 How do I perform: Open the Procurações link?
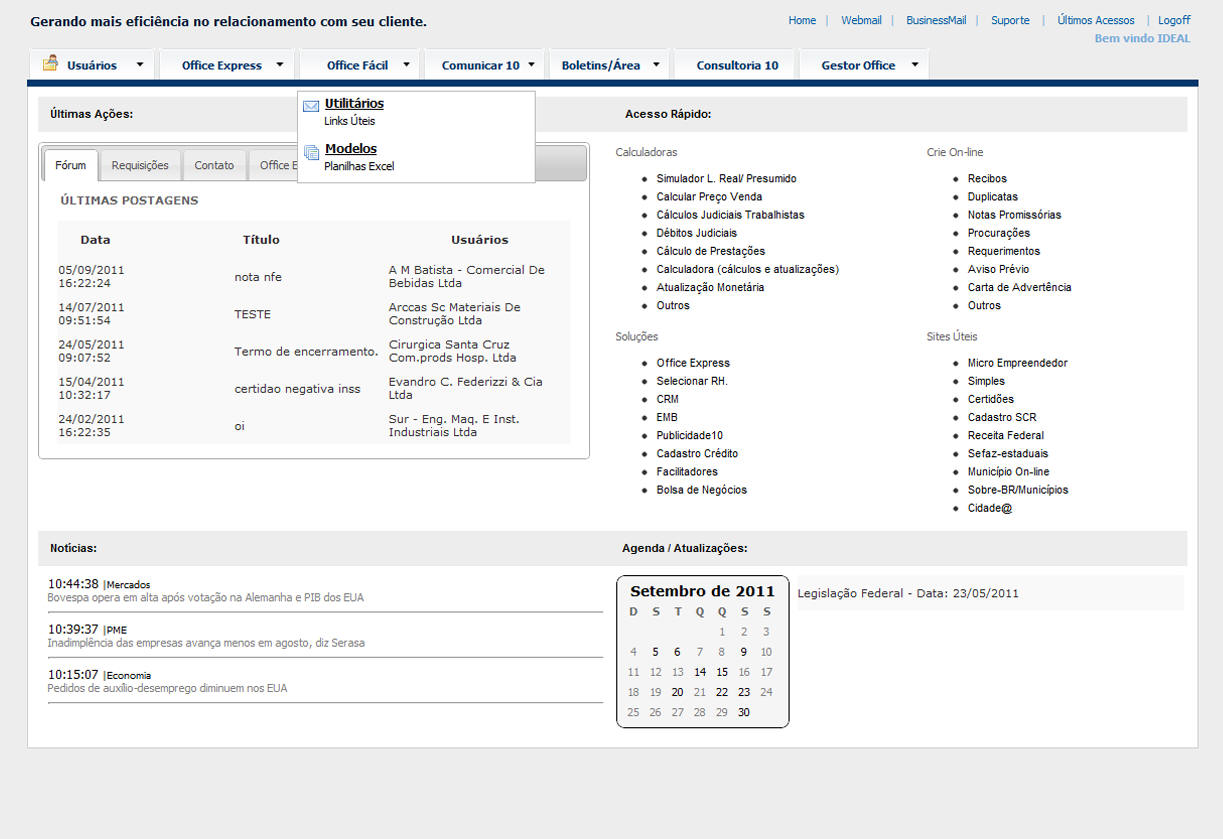coord(998,233)
